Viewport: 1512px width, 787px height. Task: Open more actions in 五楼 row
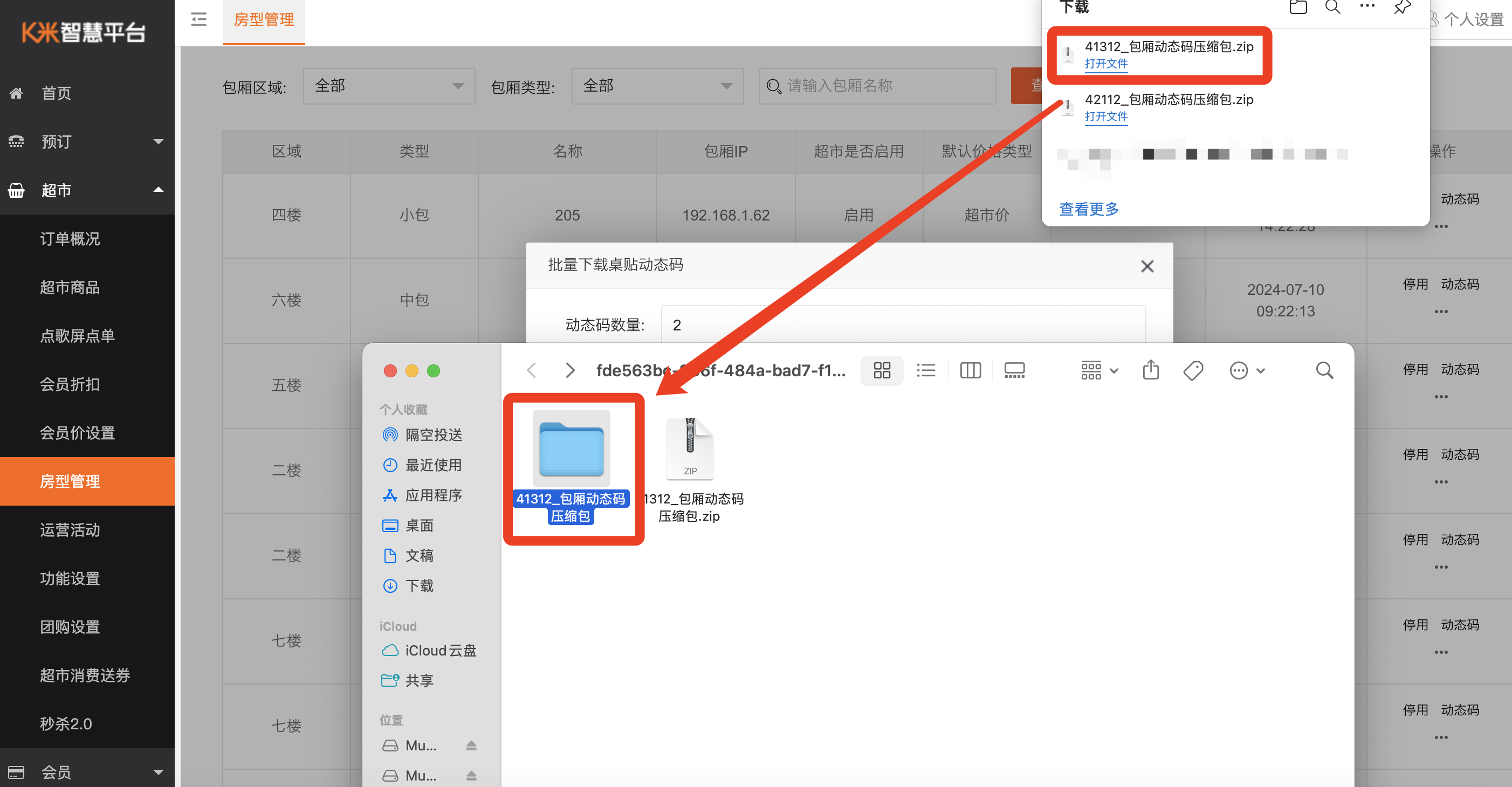point(1441,397)
